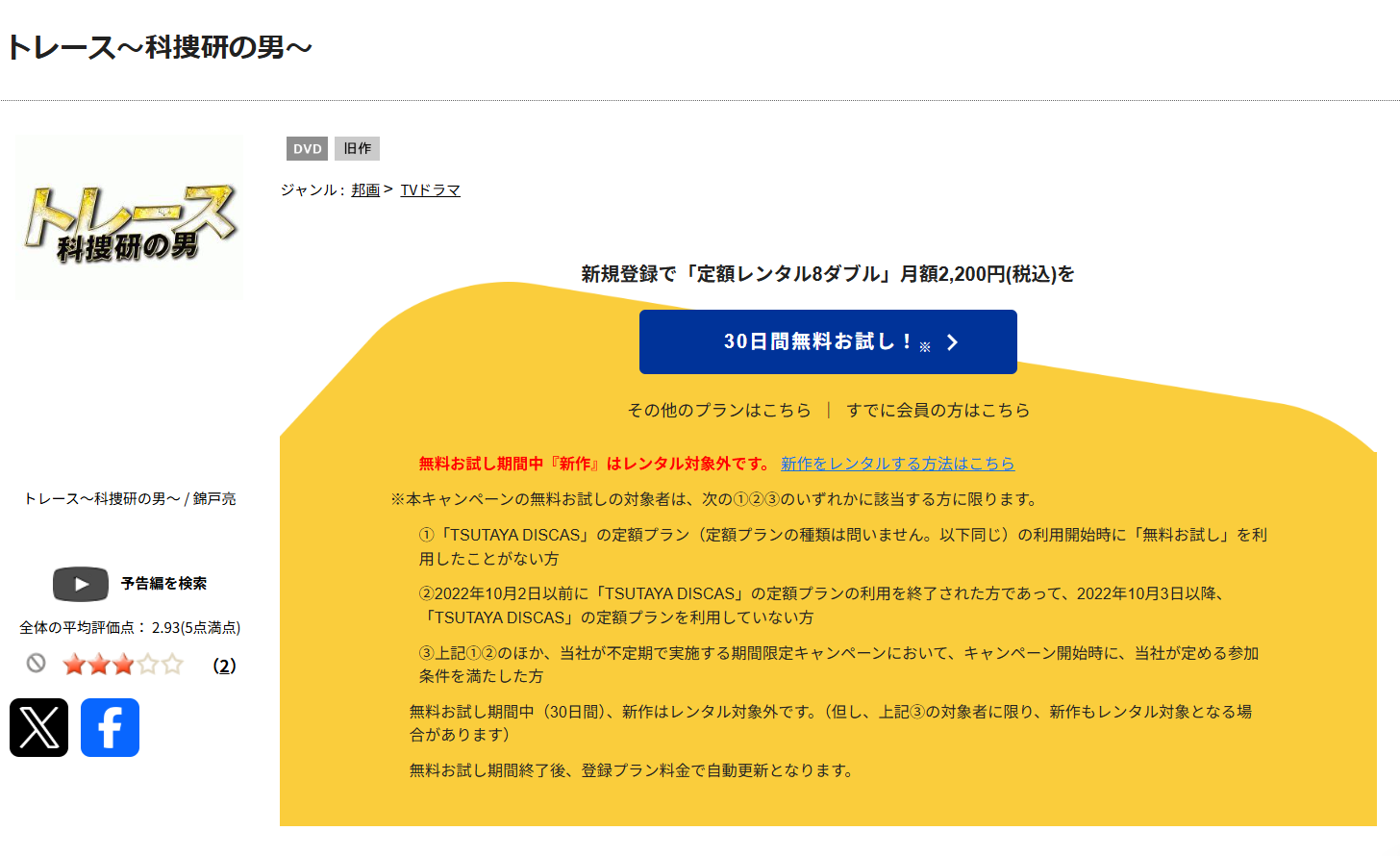This screenshot has width=1400, height=856.
Task: Click the 新規登録で「定額レンタル8ダブル」 headline
Action: (828, 274)
